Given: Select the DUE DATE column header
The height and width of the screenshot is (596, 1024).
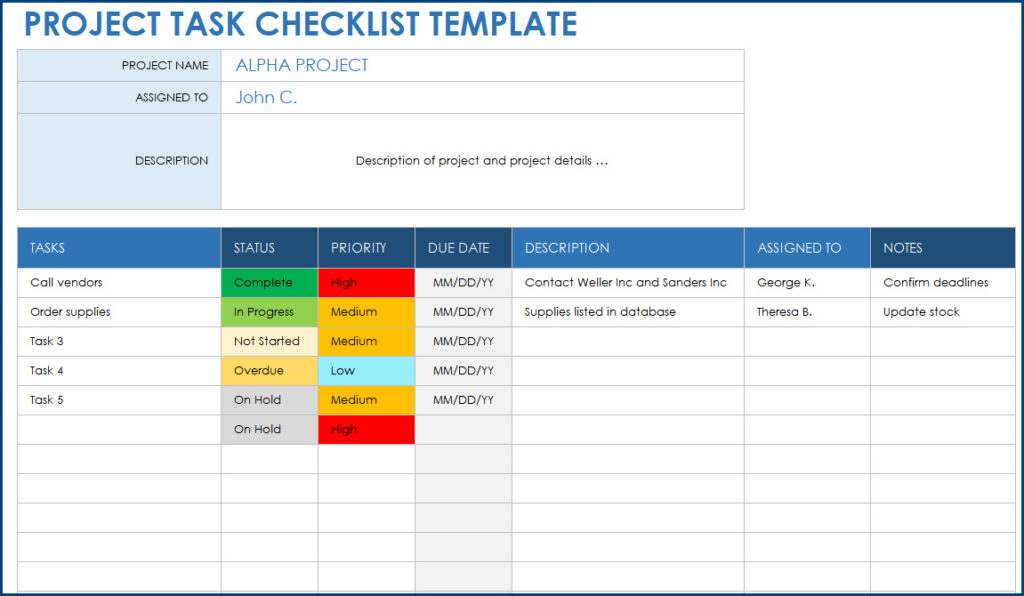Looking at the screenshot, I should 462,247.
